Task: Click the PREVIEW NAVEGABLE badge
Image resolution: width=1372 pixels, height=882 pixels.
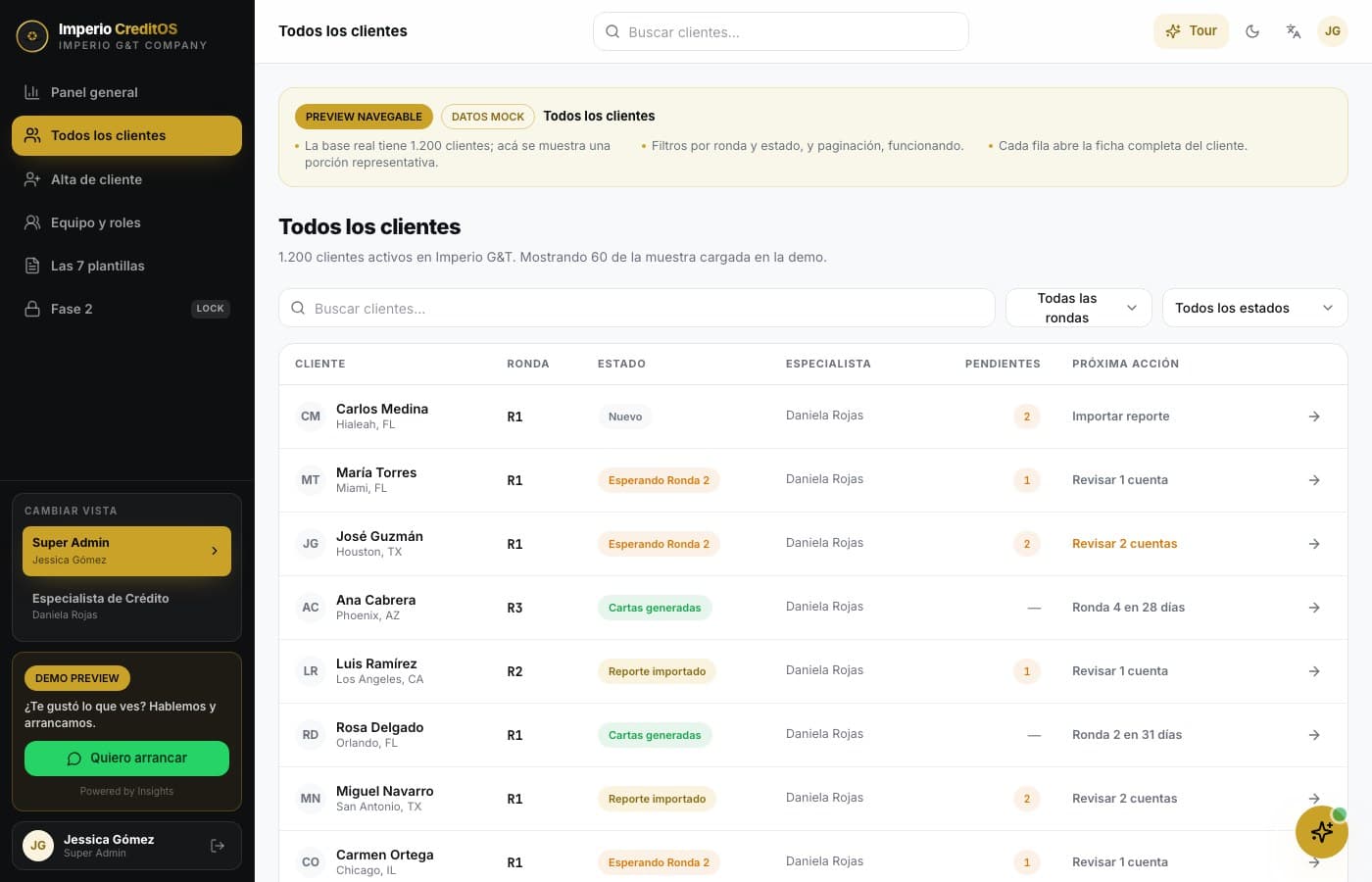Action: point(364,117)
